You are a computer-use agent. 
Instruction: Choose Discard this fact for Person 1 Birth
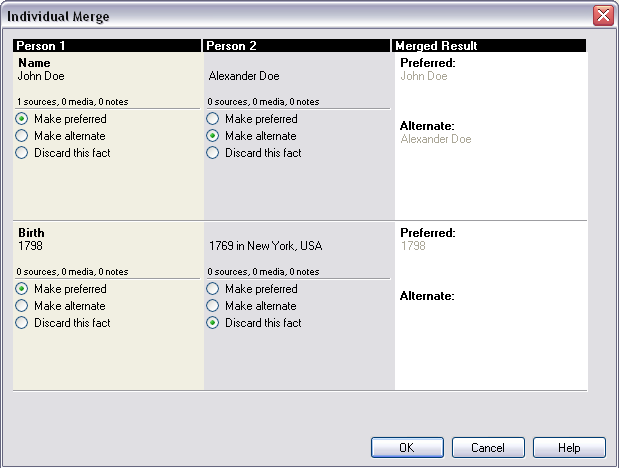(22, 323)
